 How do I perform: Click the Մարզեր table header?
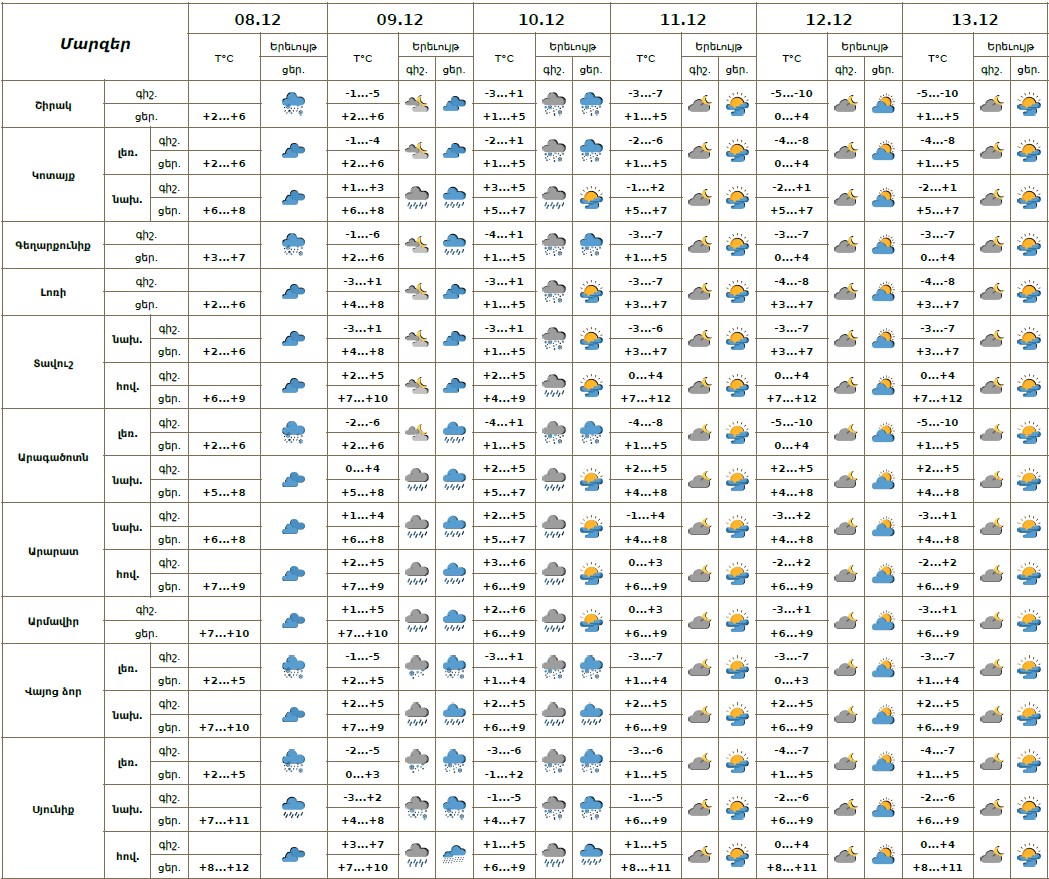coord(95,43)
